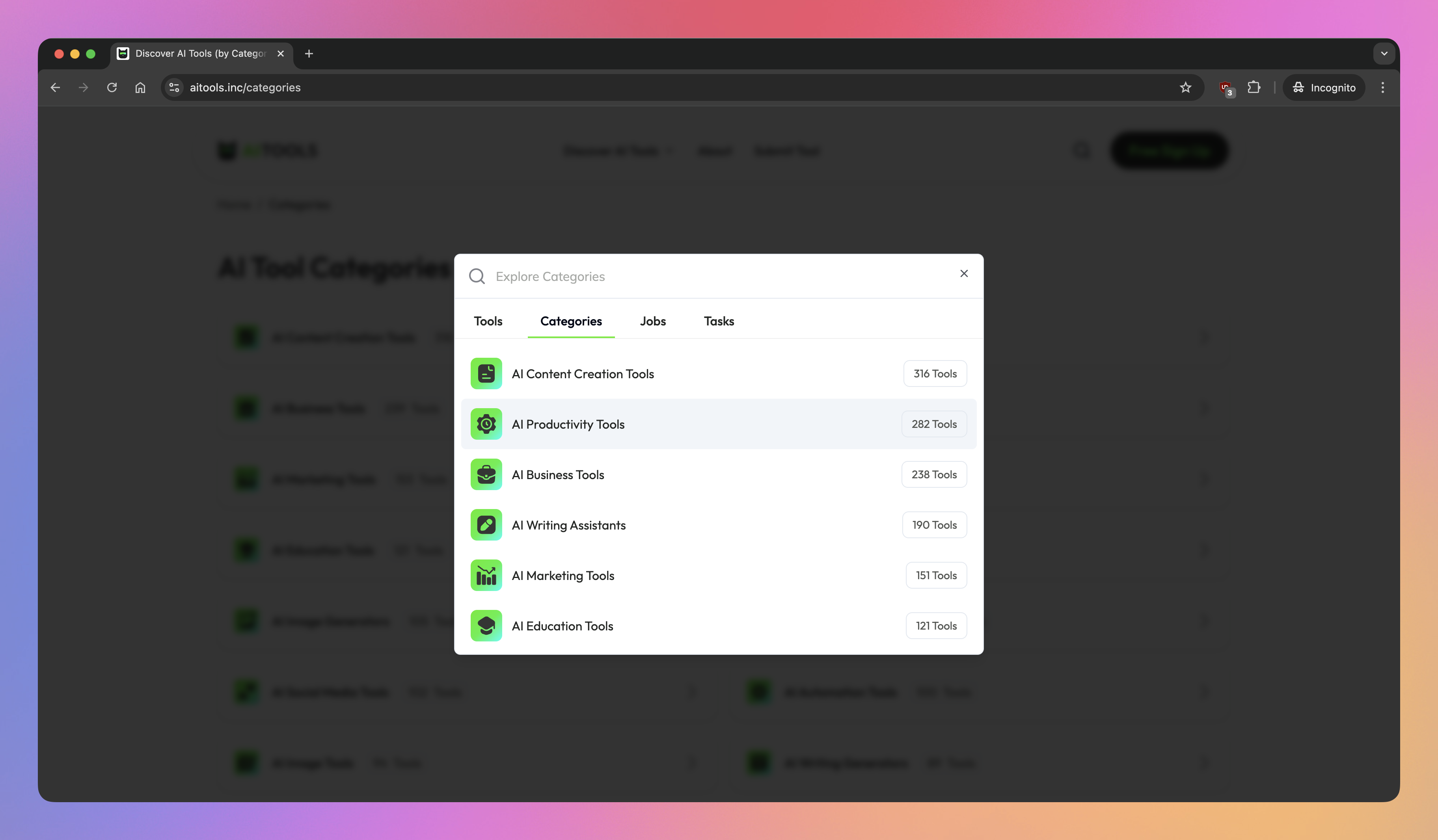Viewport: 1438px width, 840px height.
Task: Close the Explore Categories search dialog
Action: pos(964,274)
